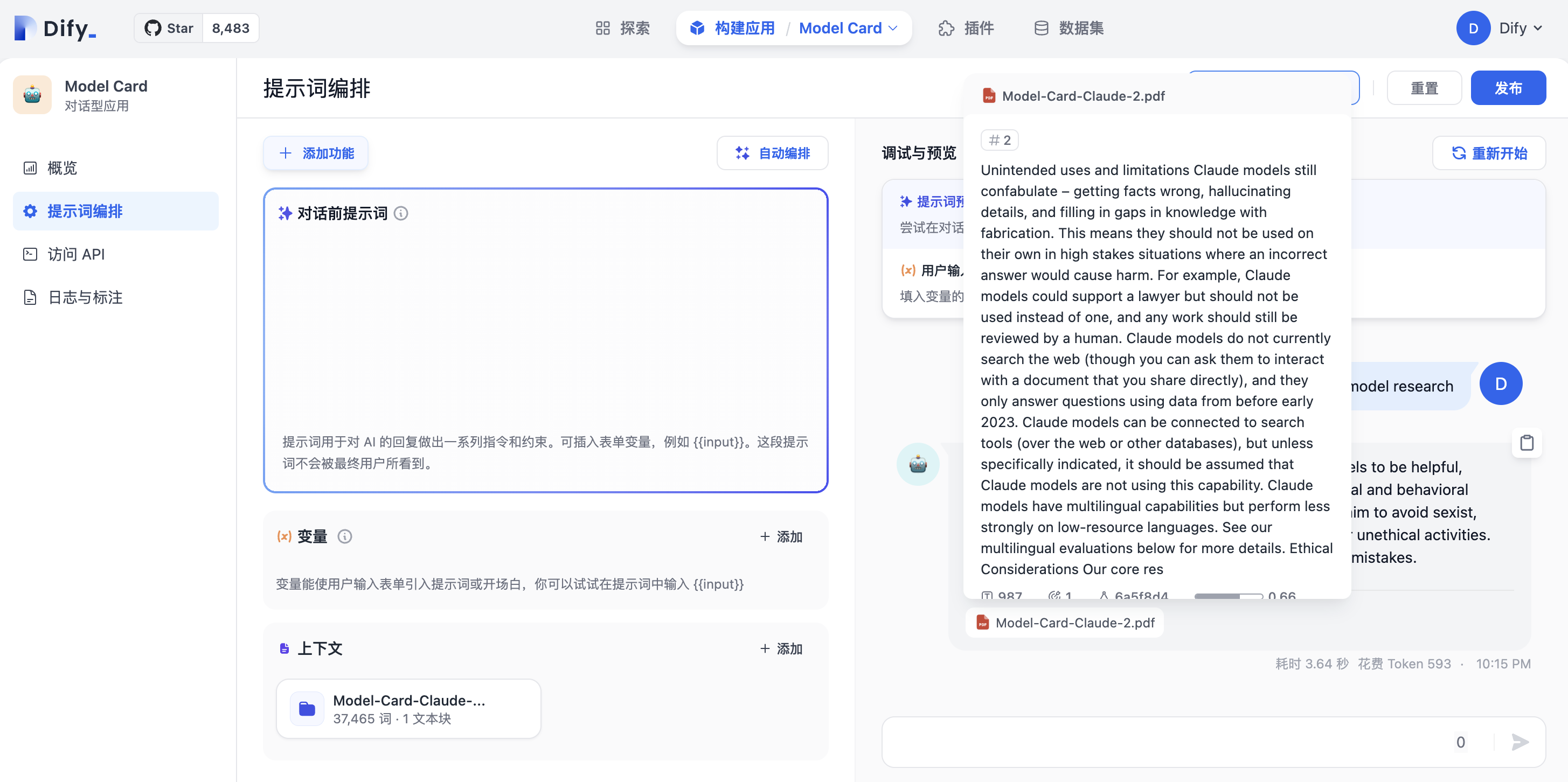Click the GitHub Star icon button
Image resolution: width=1568 pixels, height=782 pixels.
169,28
